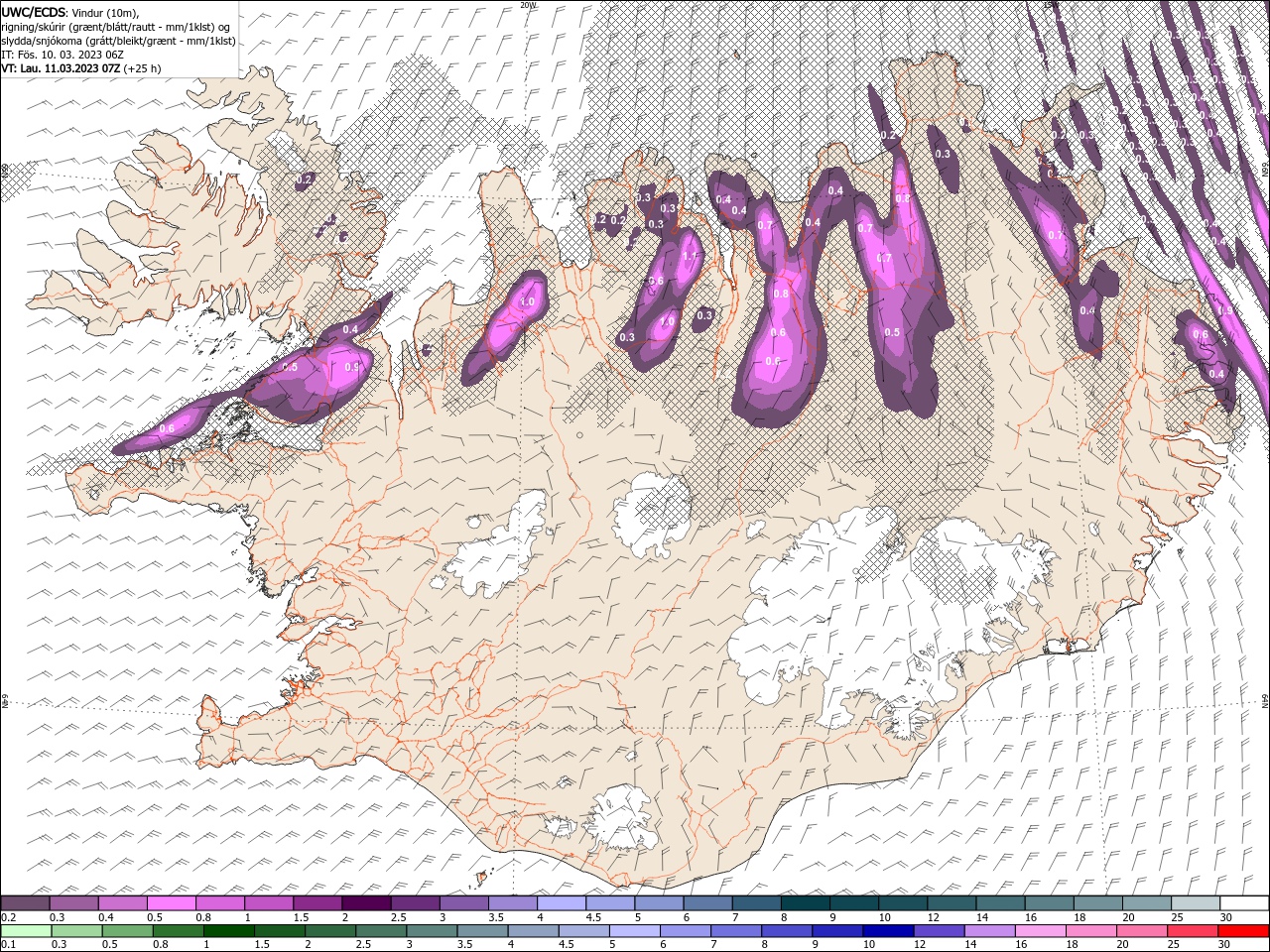Pick the darkest green 1 swatch in the bottom legend row
This screenshot has width=1270, height=952.
click(229, 931)
